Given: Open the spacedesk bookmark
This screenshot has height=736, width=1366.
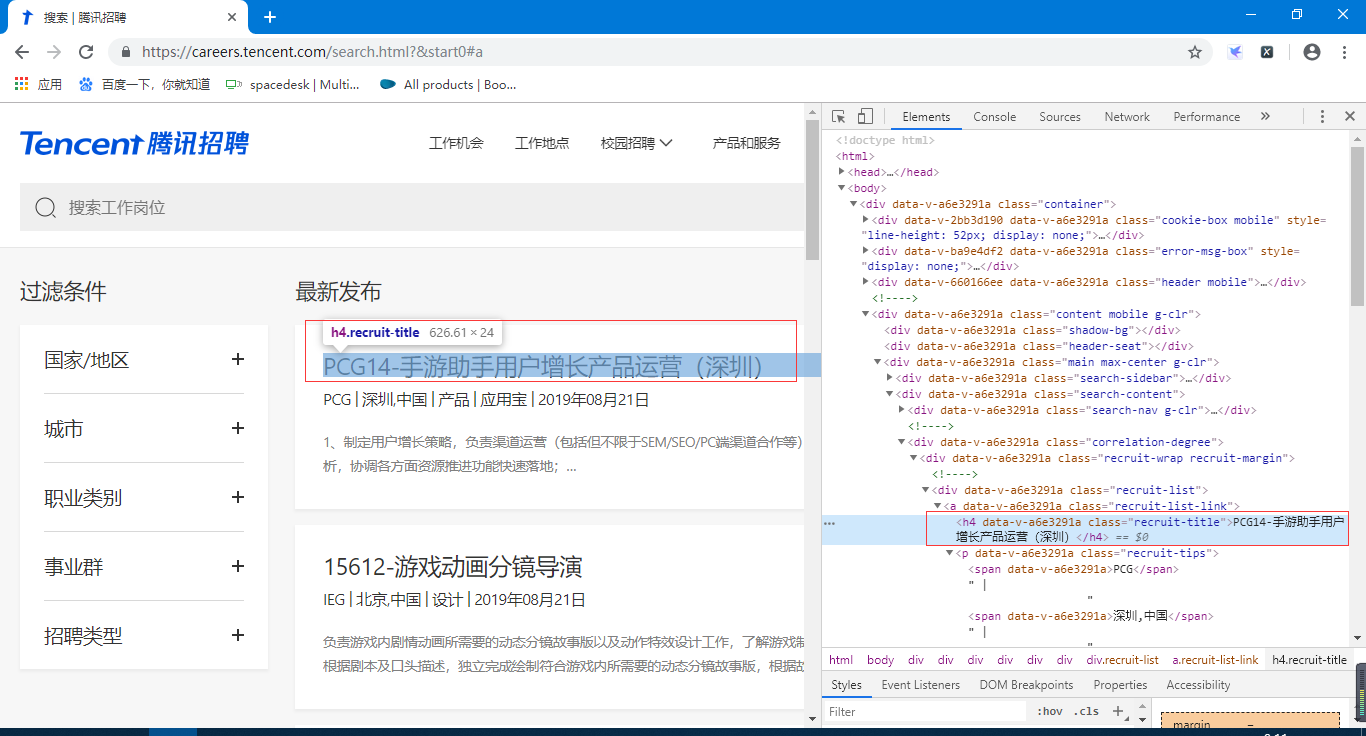Looking at the screenshot, I should coord(292,85).
